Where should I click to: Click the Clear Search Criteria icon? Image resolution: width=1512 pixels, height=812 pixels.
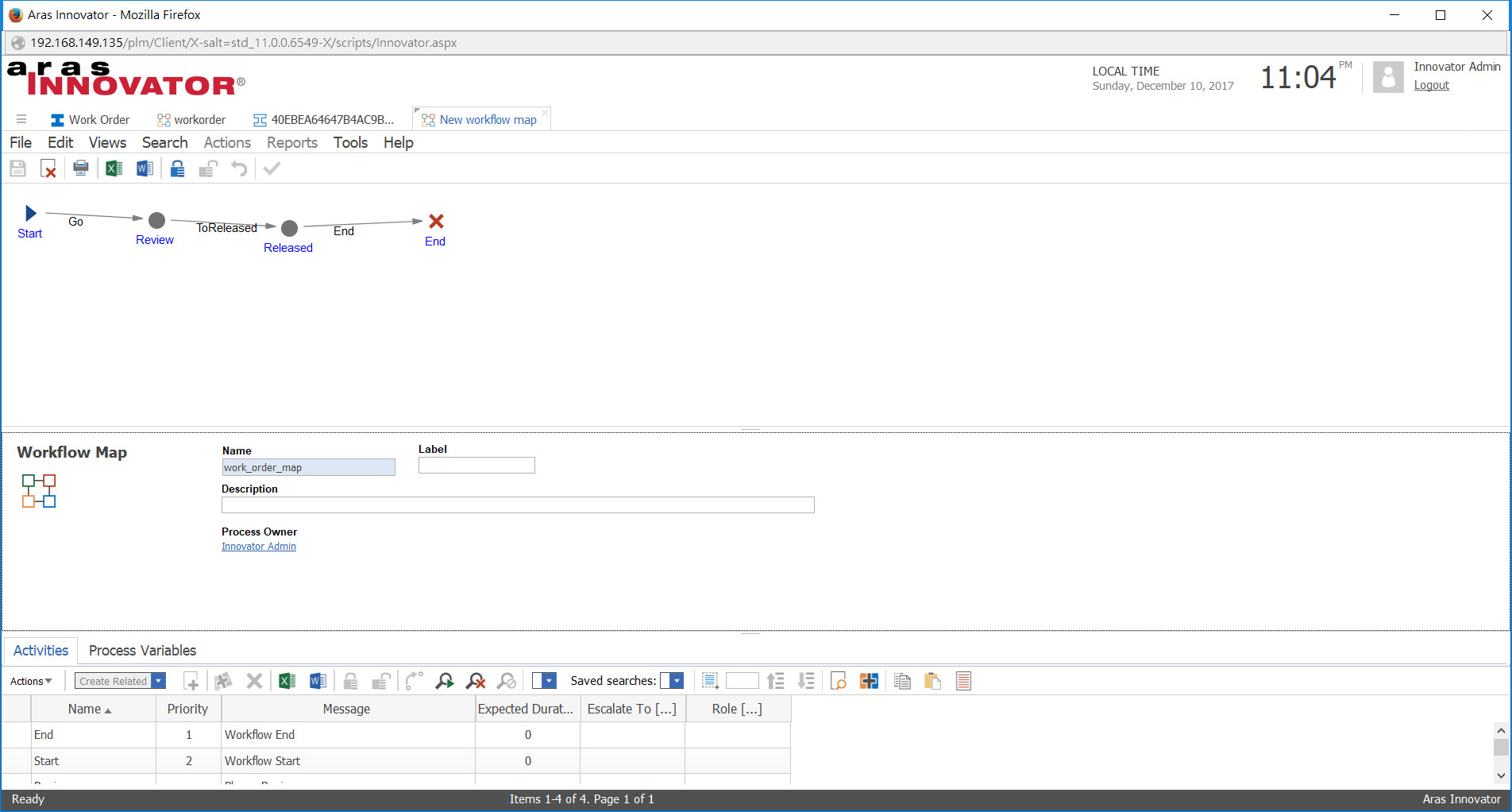click(x=476, y=681)
